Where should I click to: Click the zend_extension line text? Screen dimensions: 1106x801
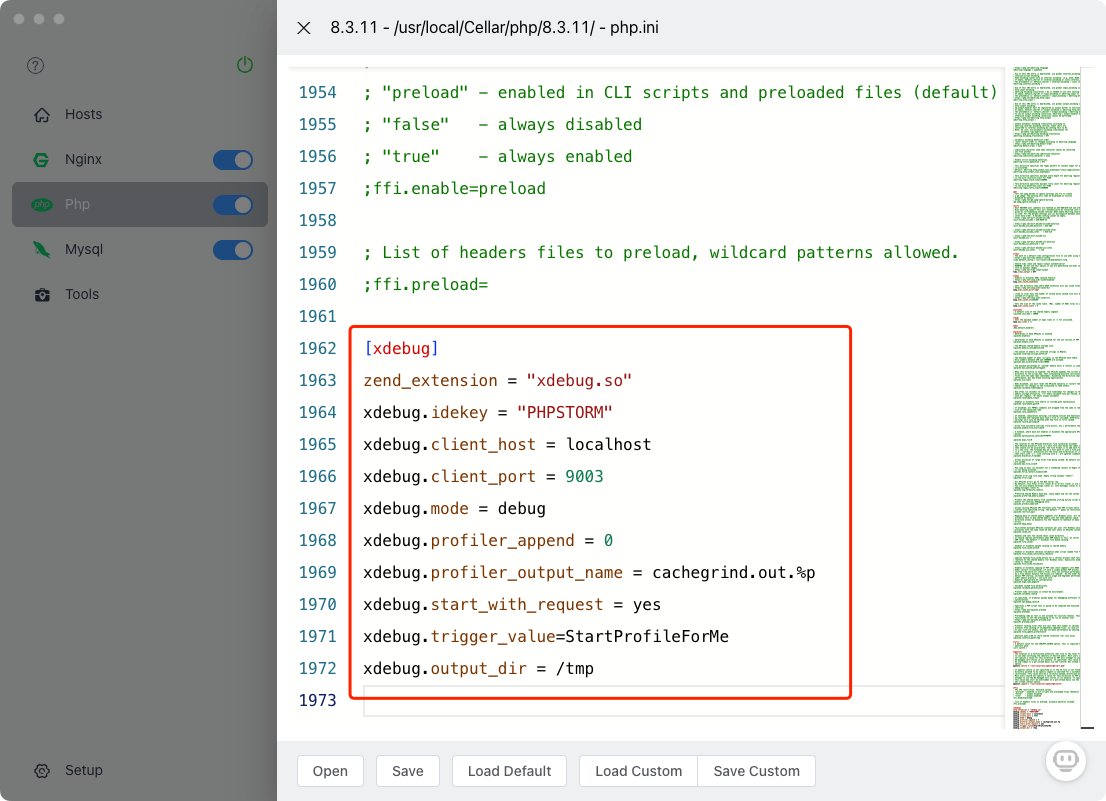coord(497,381)
